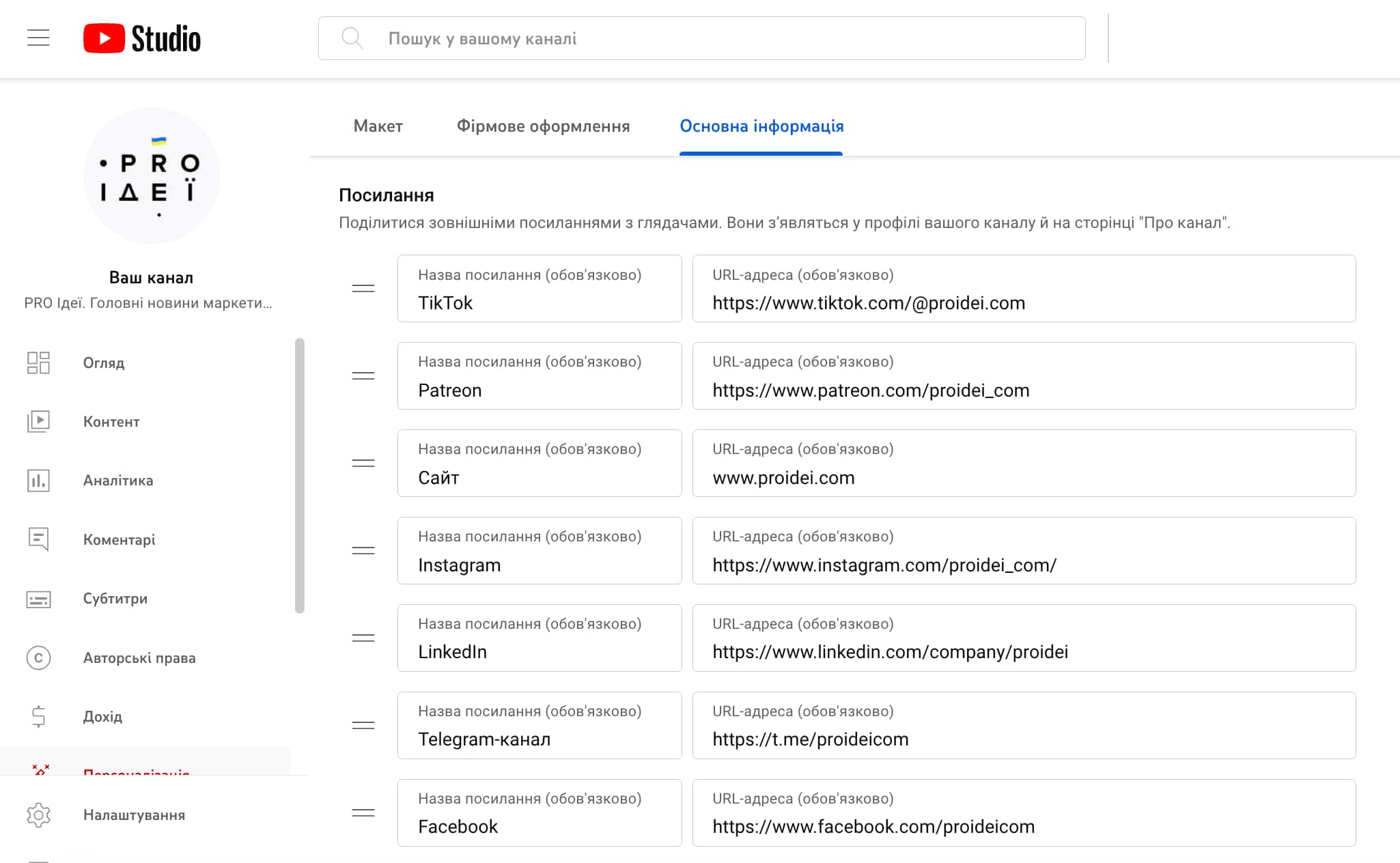Open the Субтитри sidebar icon

(x=38, y=599)
